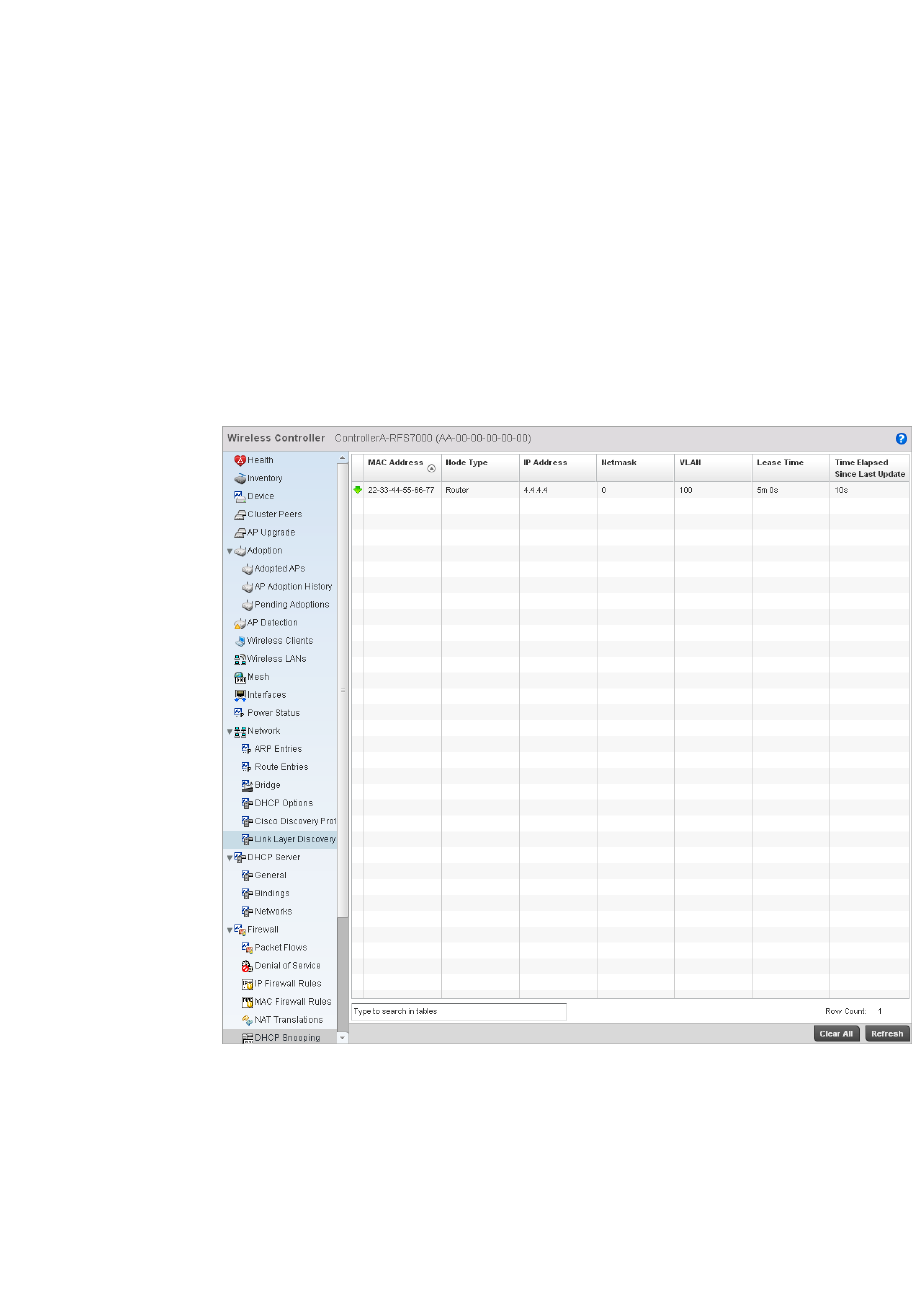
Task: Collapse the DHCP Server tree node
Action: click(x=229, y=857)
